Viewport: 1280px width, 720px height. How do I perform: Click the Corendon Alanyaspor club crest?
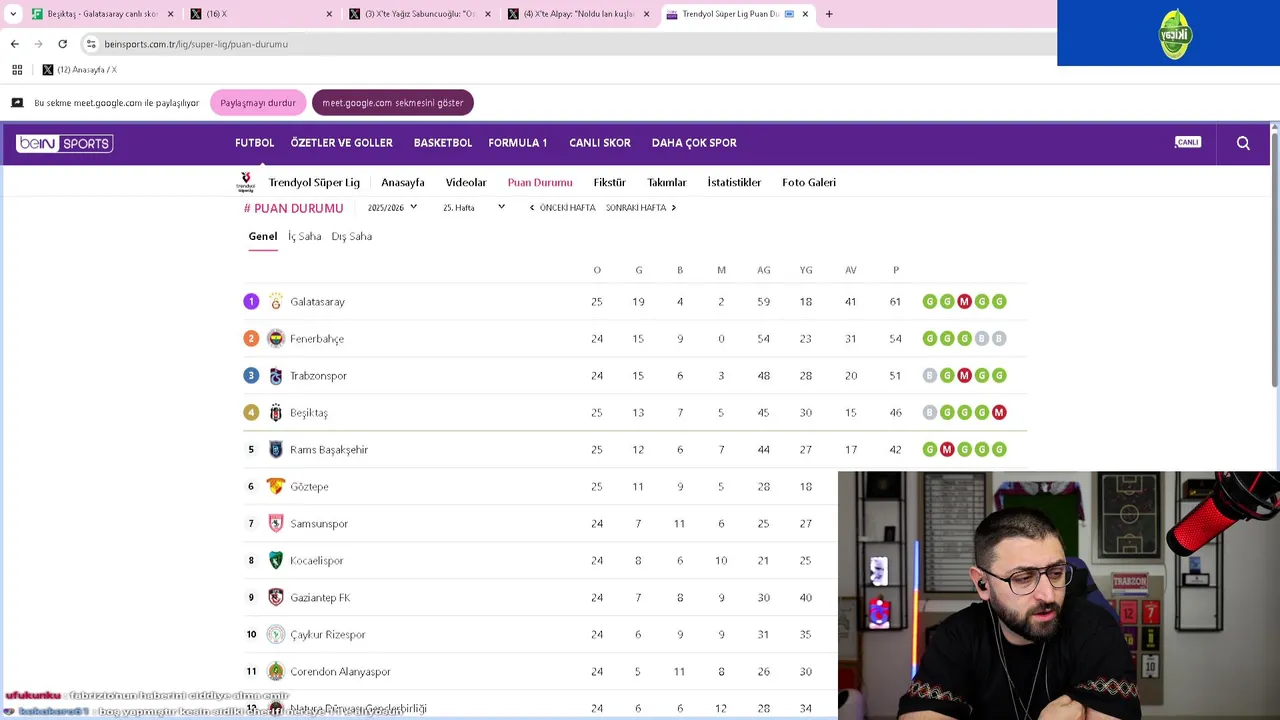(x=276, y=671)
